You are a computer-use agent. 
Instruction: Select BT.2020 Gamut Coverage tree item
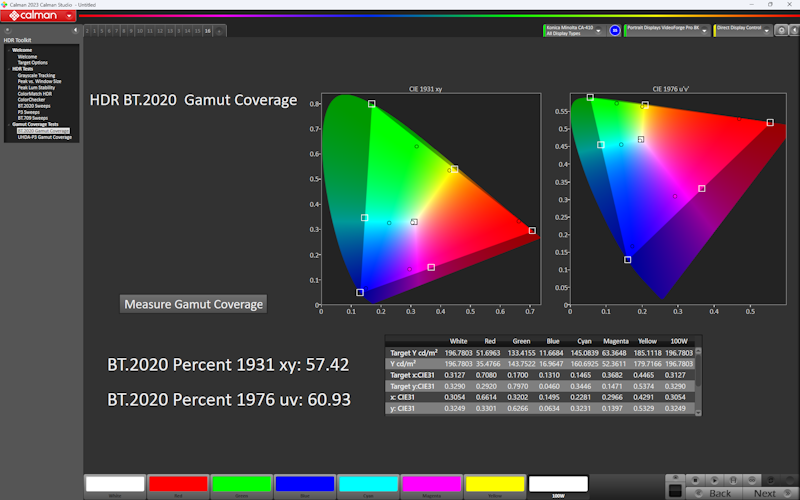click(x=43, y=131)
